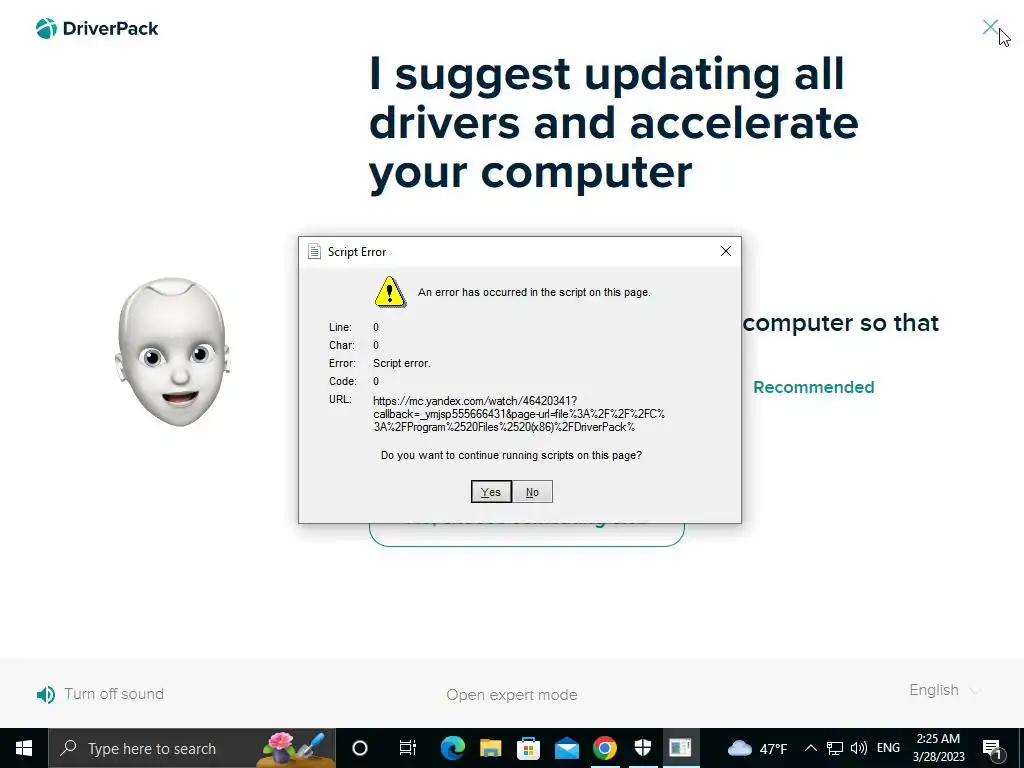
Task: Click the clock showing 2:25 AM
Action: point(938,748)
